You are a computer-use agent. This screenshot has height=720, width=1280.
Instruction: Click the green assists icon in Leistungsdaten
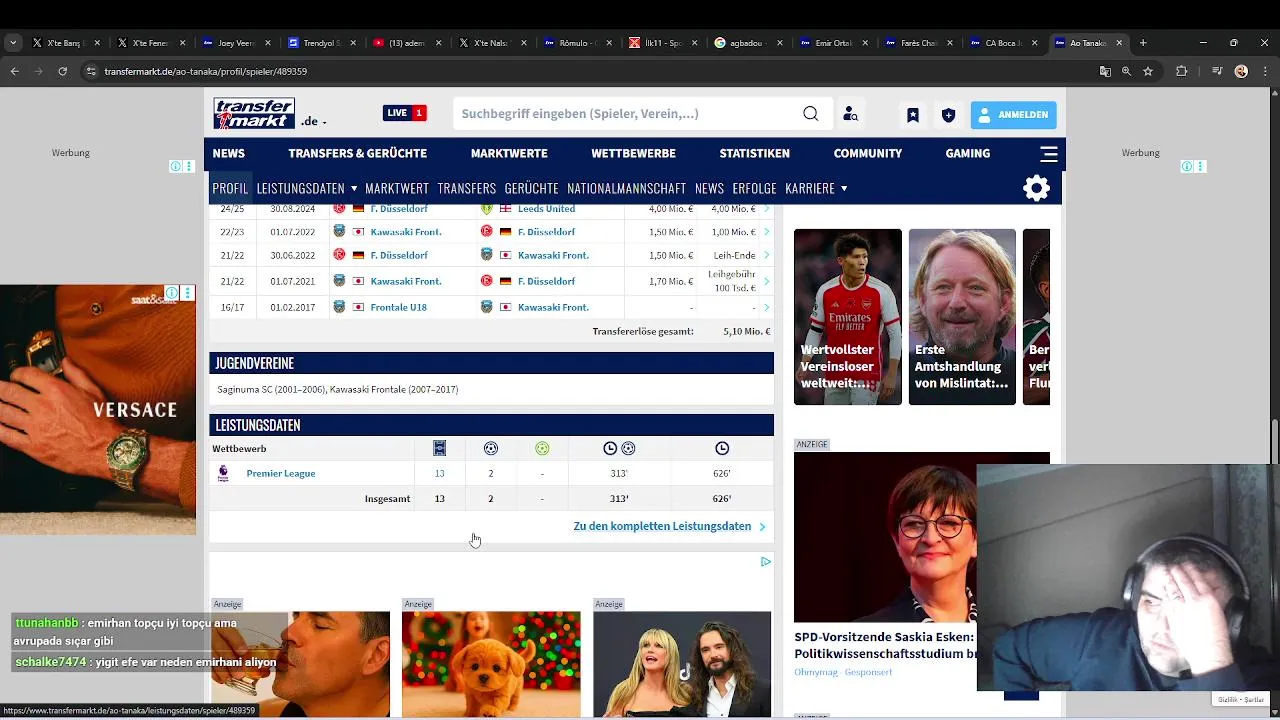542,448
